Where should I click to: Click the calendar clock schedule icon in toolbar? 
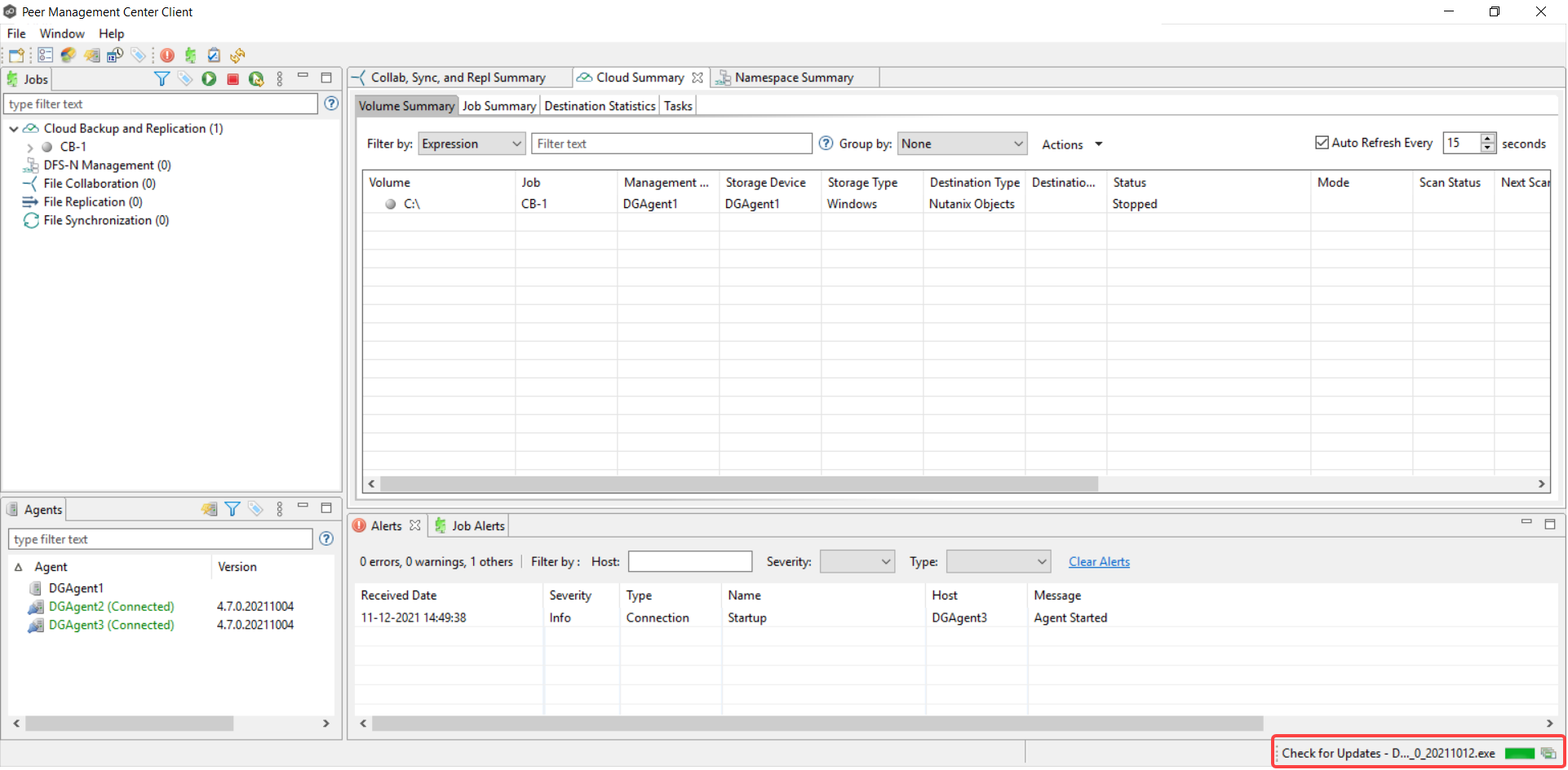tap(214, 55)
